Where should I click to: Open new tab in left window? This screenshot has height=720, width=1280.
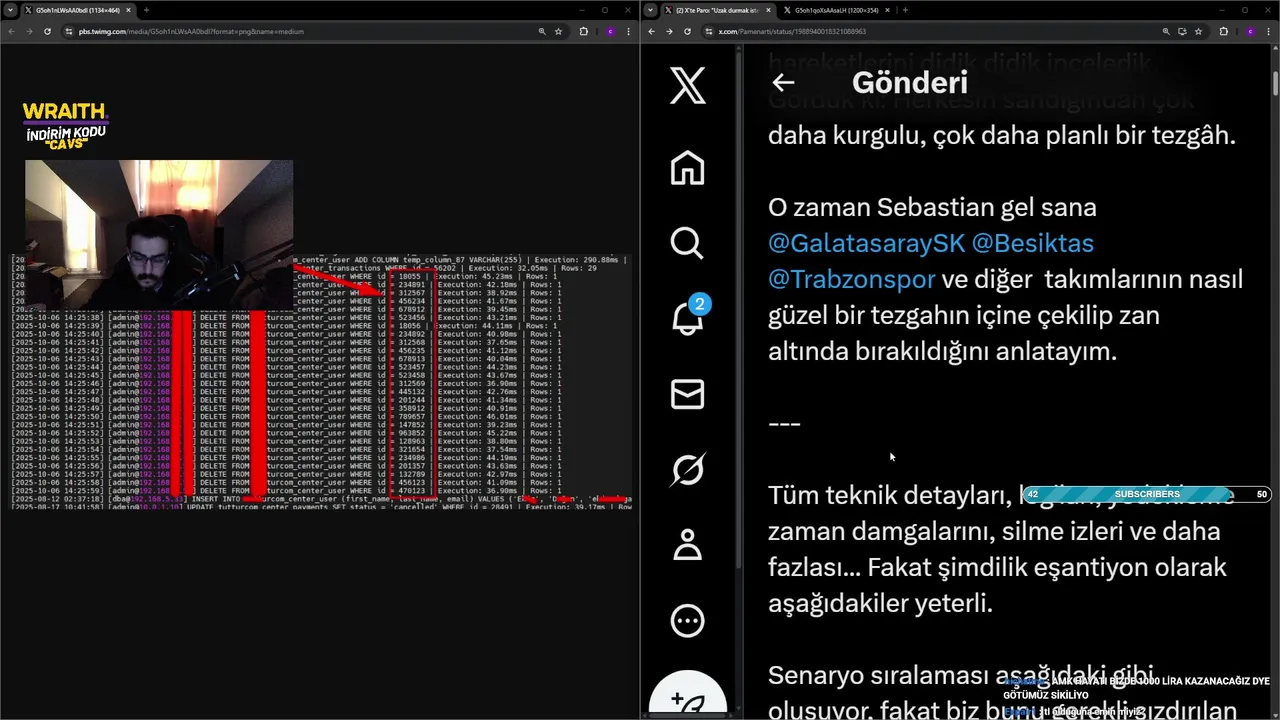point(146,10)
